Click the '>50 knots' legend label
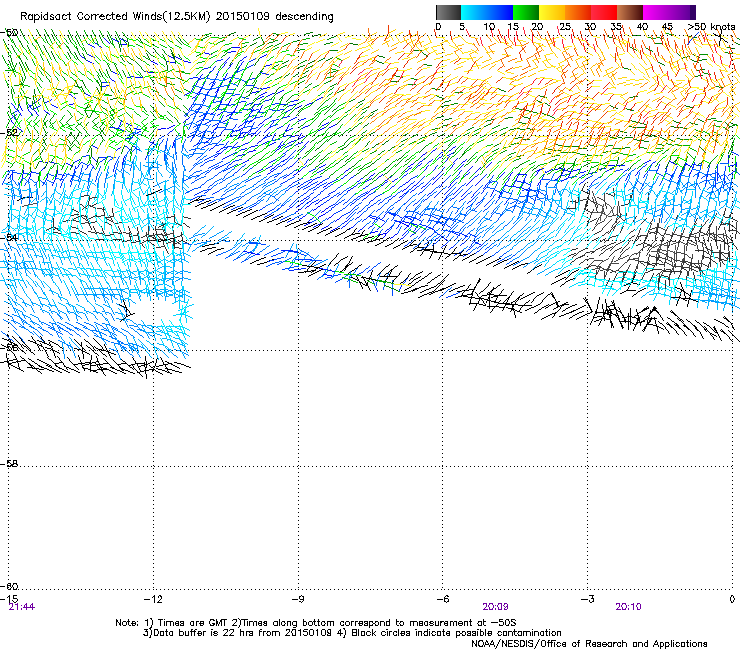 click(x=711, y=27)
